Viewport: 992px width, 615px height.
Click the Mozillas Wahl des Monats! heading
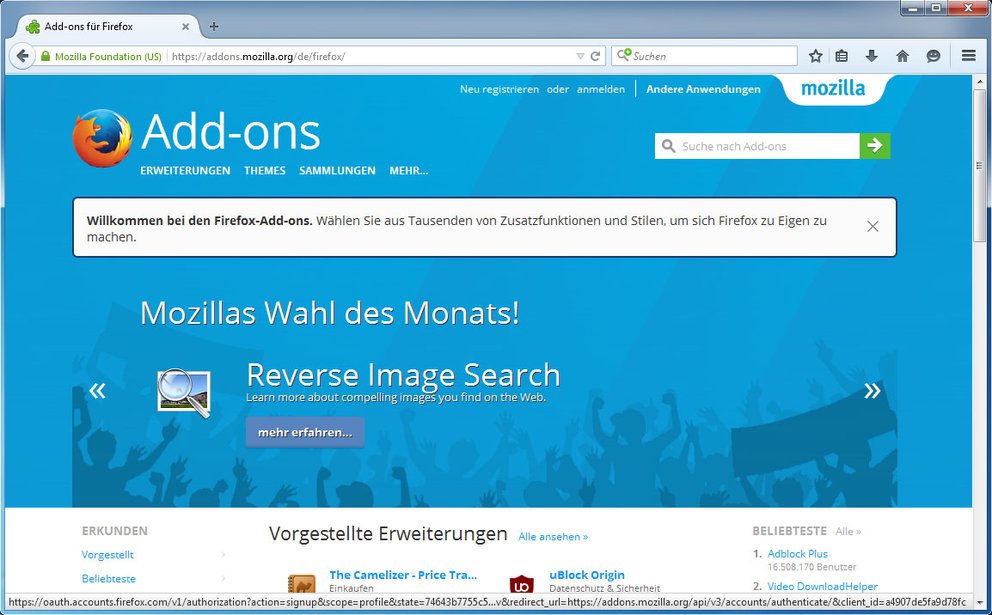330,313
